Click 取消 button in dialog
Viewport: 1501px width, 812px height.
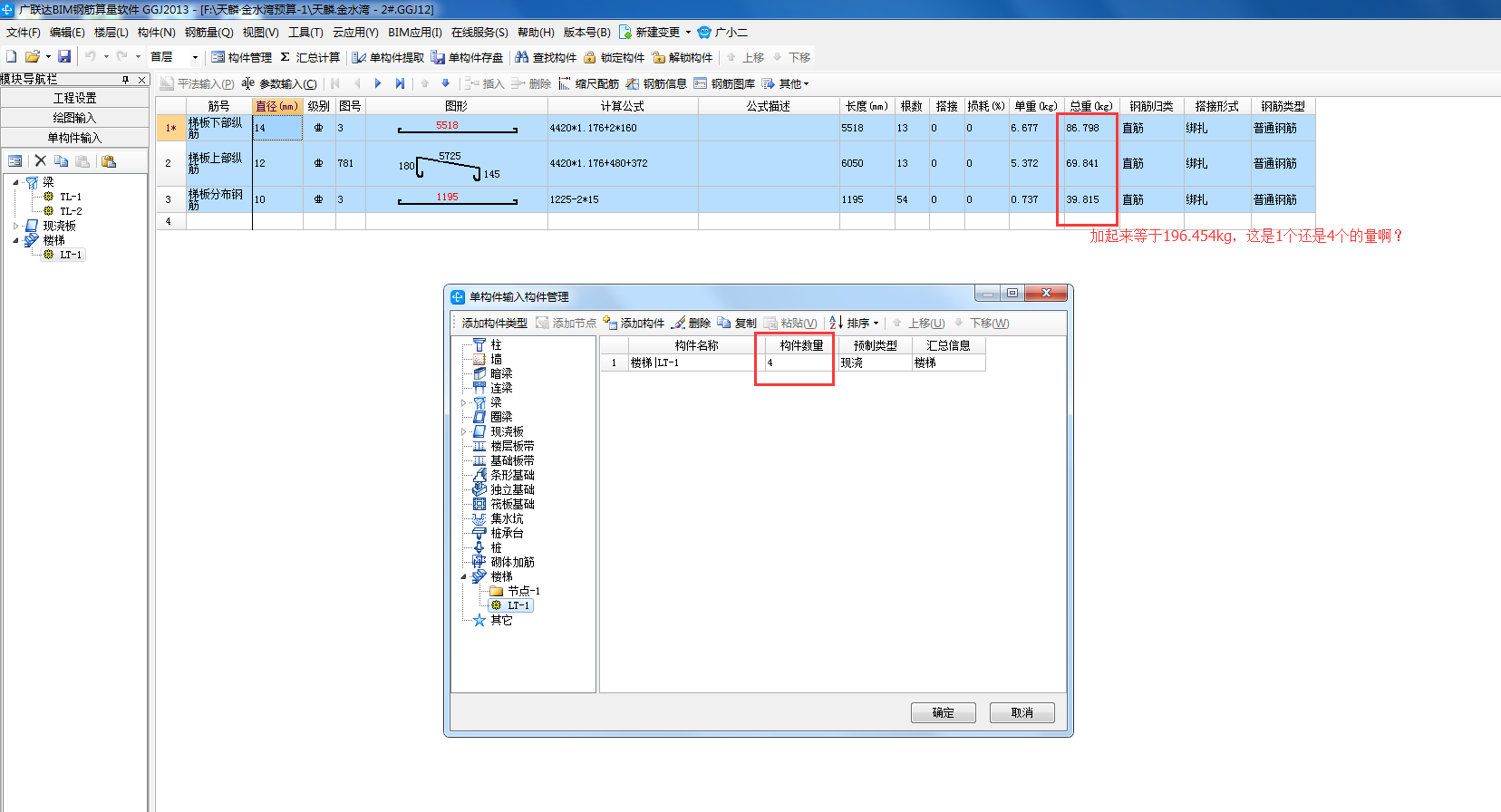pyautogui.click(x=1022, y=712)
